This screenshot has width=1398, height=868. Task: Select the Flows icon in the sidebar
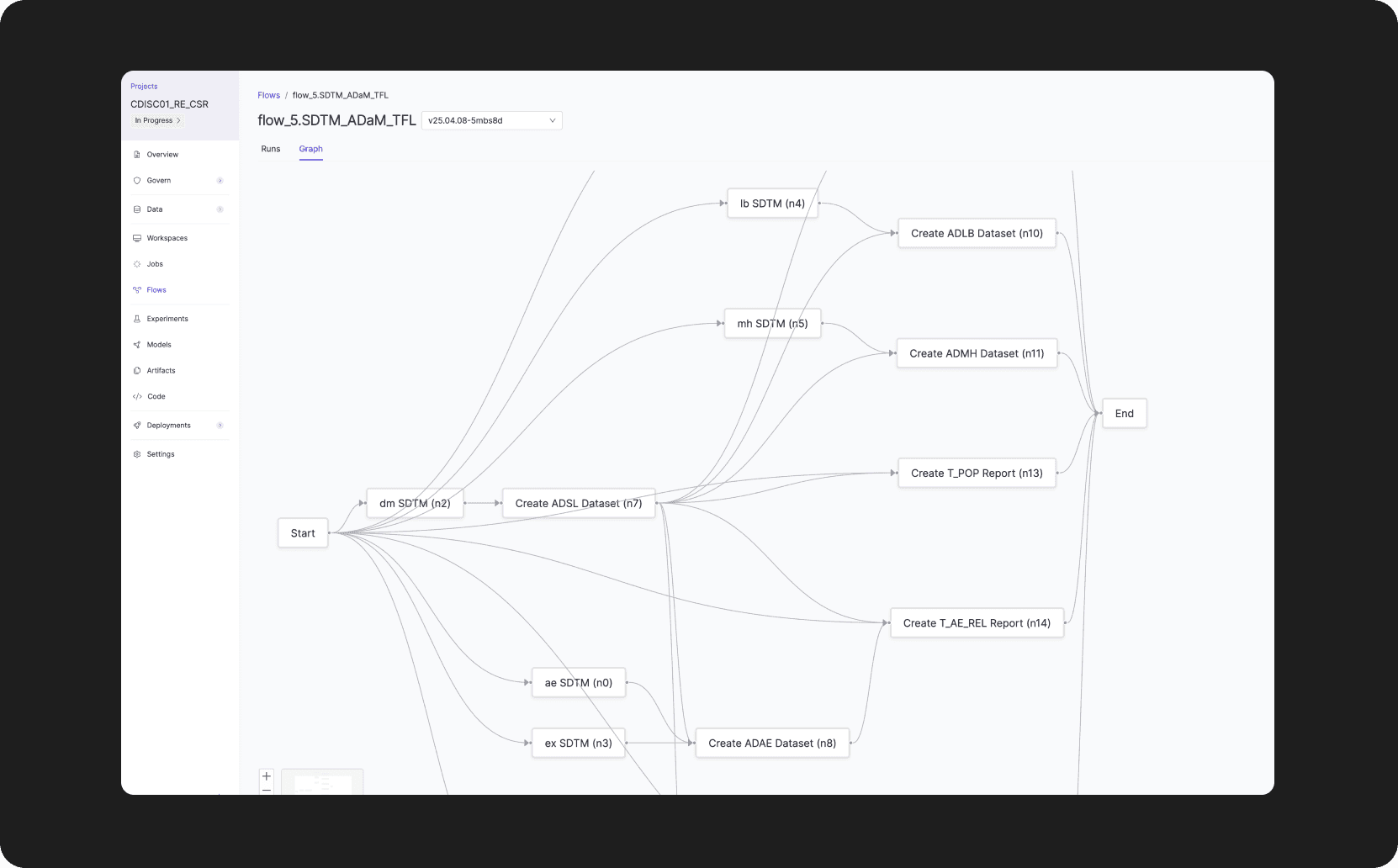tap(137, 289)
